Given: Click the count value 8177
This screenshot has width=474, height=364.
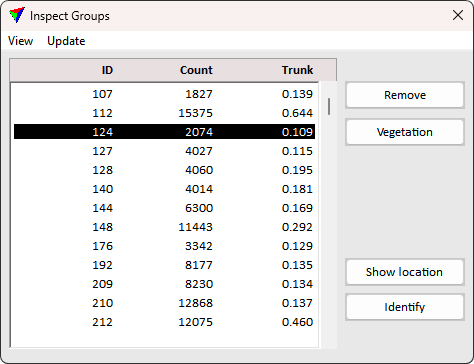Looking at the screenshot, I should (199, 265).
